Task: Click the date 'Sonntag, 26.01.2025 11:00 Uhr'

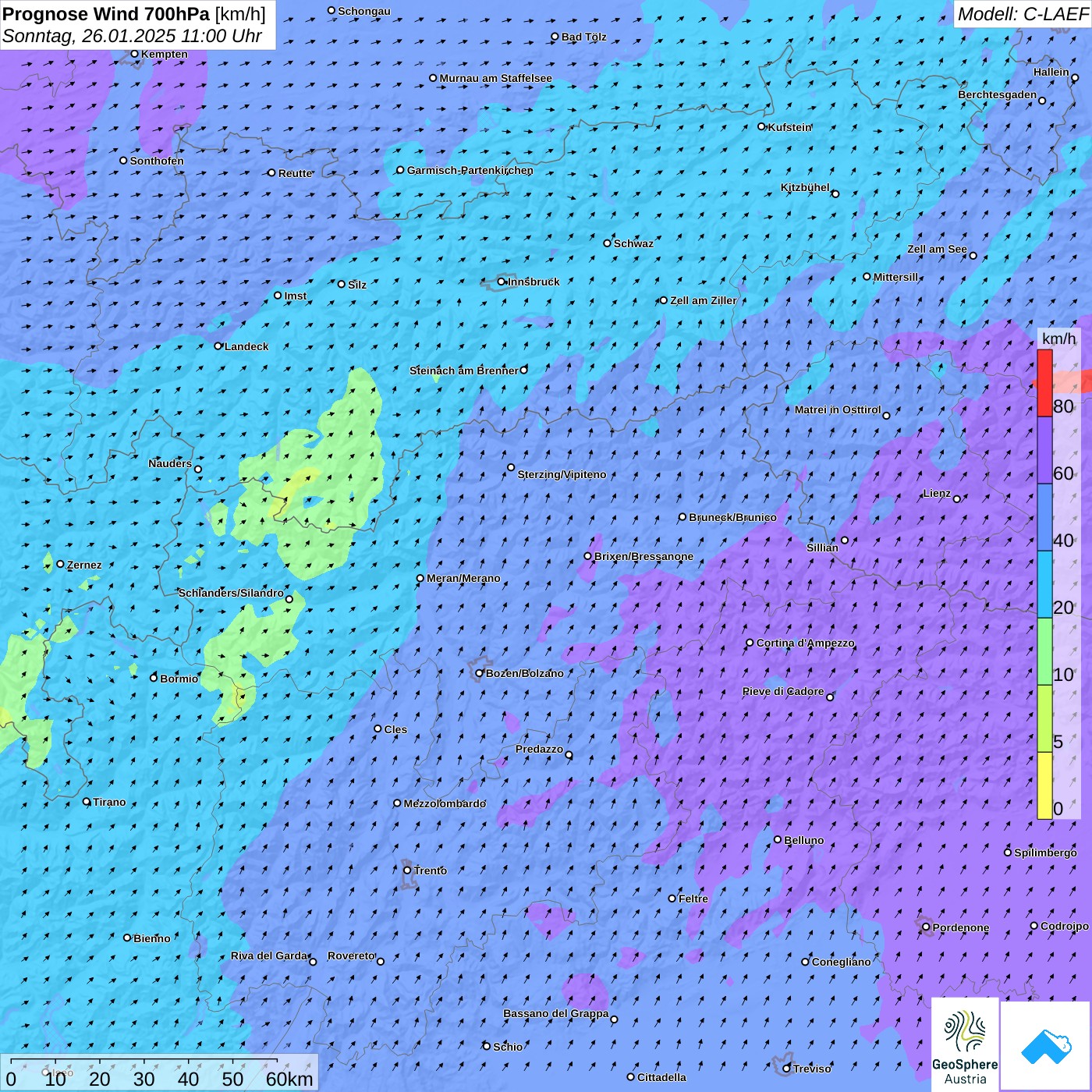Action: click(x=133, y=36)
